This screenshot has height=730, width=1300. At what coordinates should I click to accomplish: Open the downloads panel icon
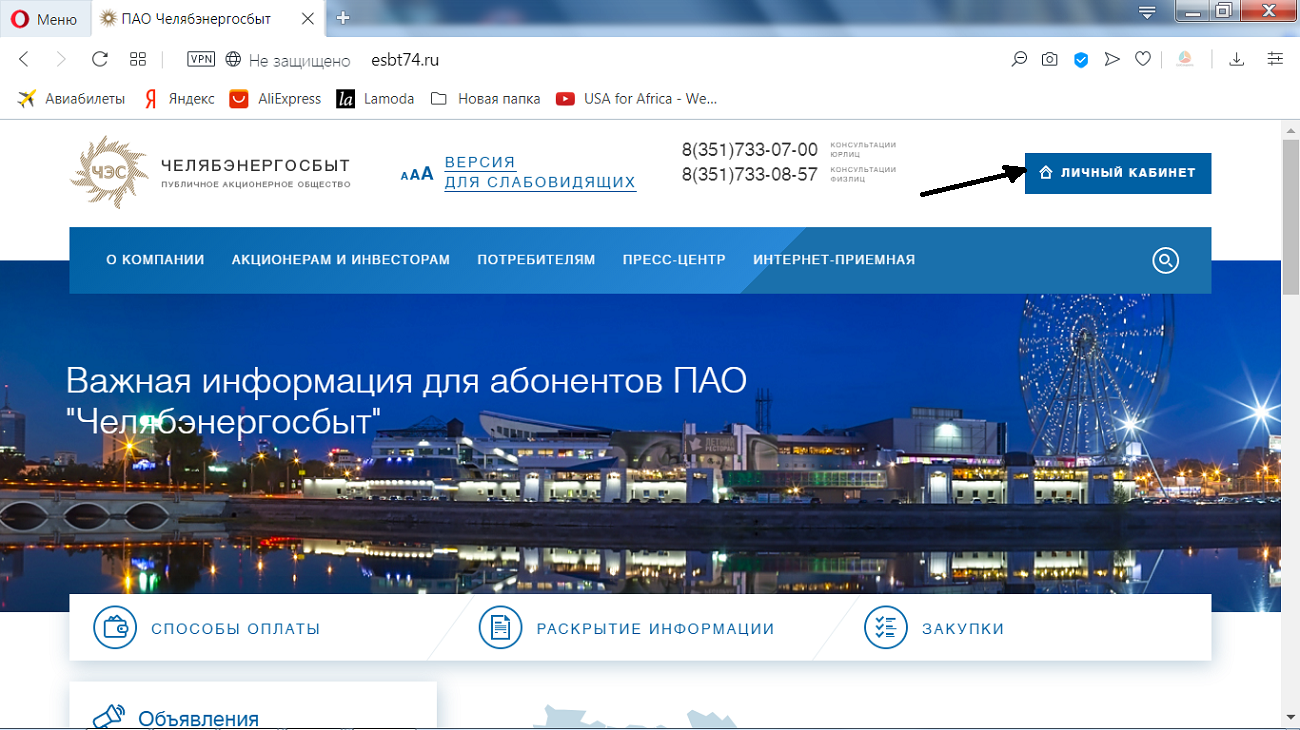(x=1236, y=59)
